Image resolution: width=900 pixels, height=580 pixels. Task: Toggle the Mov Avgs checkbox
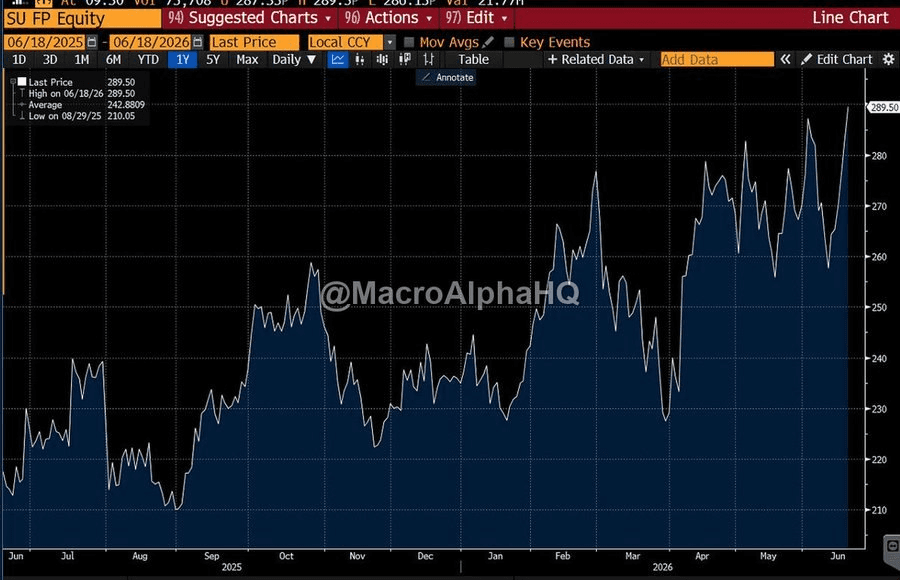(409, 42)
